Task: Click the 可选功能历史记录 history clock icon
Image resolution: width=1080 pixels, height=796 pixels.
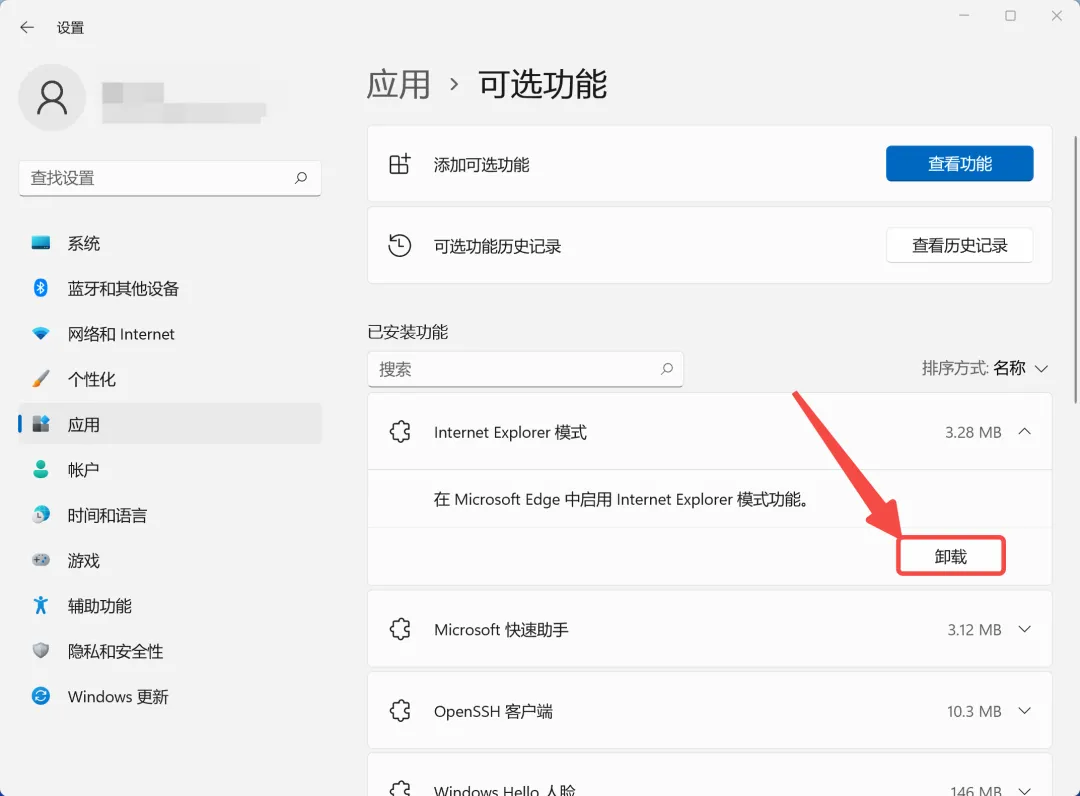Action: point(399,245)
